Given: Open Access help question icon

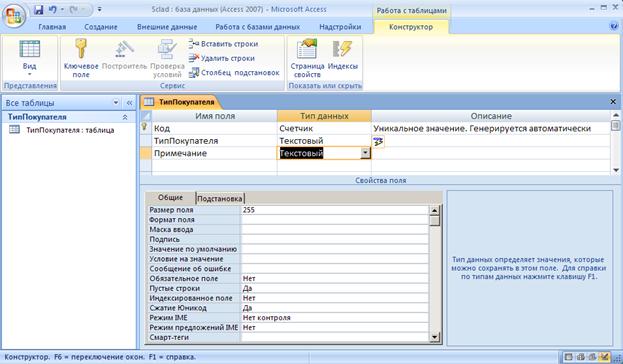Looking at the screenshot, I should tap(614, 26).
